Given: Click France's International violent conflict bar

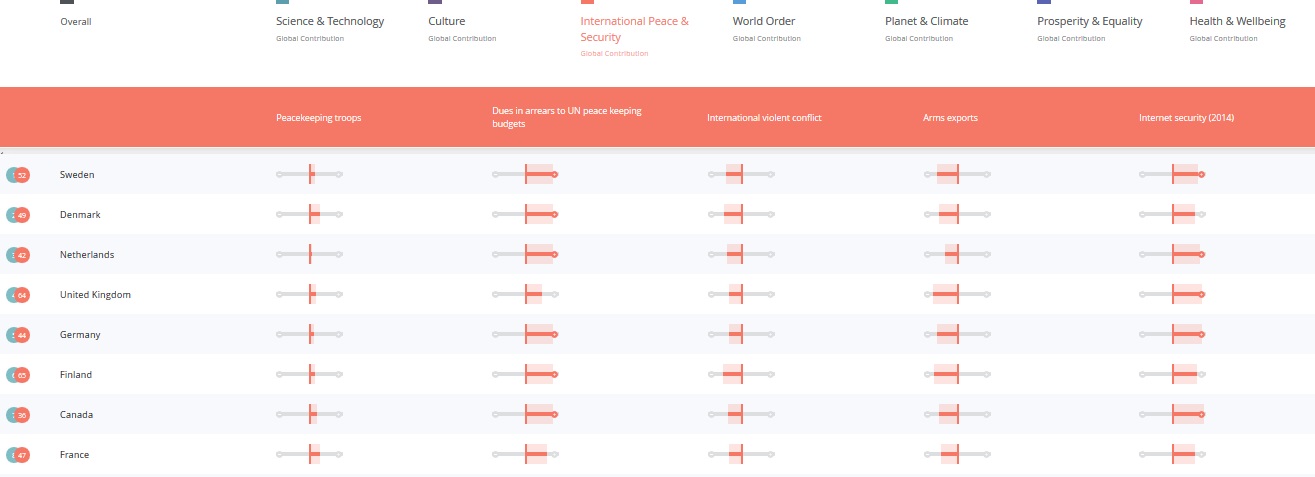Looking at the screenshot, I should (x=741, y=455).
